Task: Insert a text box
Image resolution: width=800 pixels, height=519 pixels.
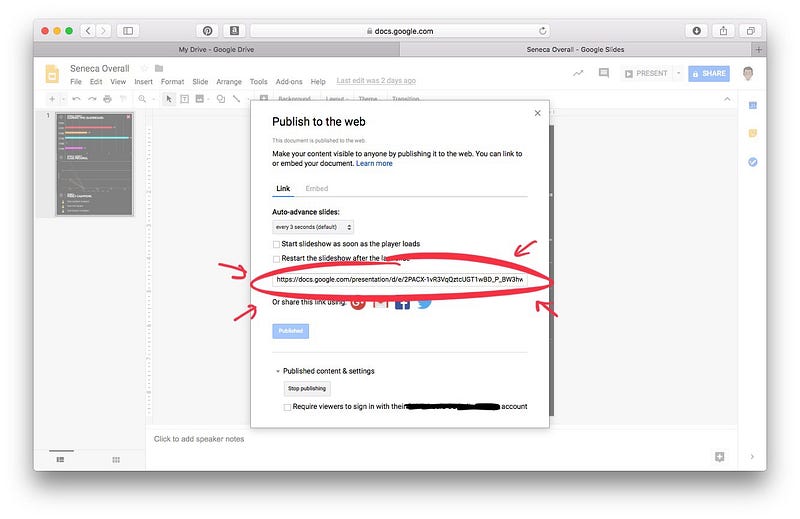Action: tap(185, 98)
